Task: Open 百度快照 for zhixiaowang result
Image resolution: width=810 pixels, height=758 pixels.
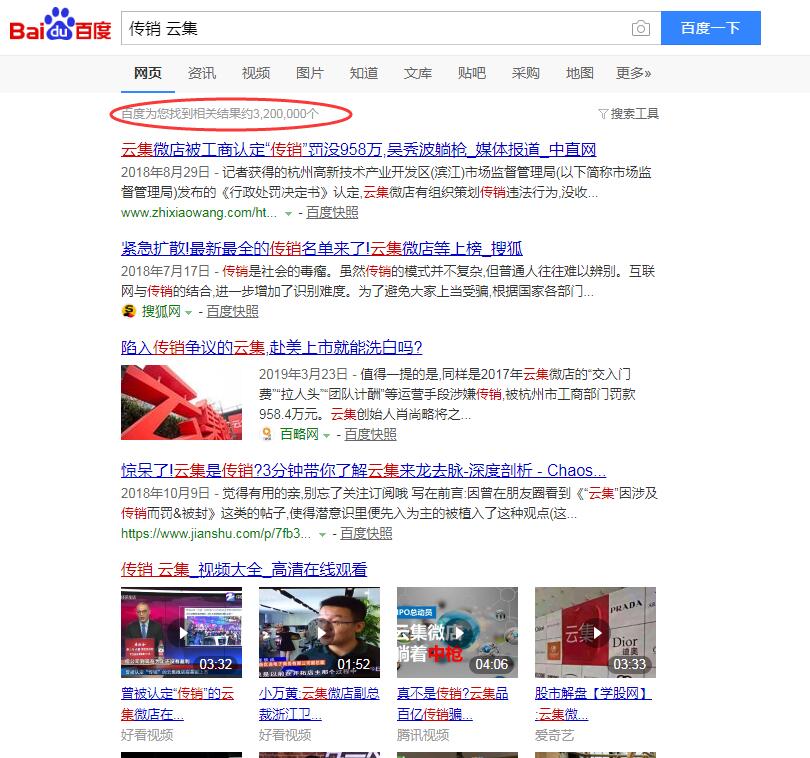Action: pos(332,212)
